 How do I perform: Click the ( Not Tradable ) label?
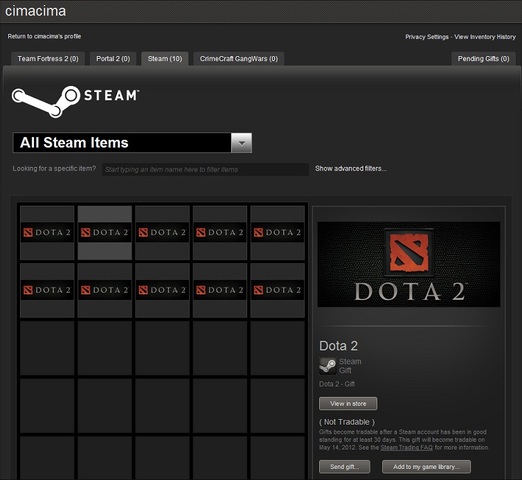click(x=347, y=422)
